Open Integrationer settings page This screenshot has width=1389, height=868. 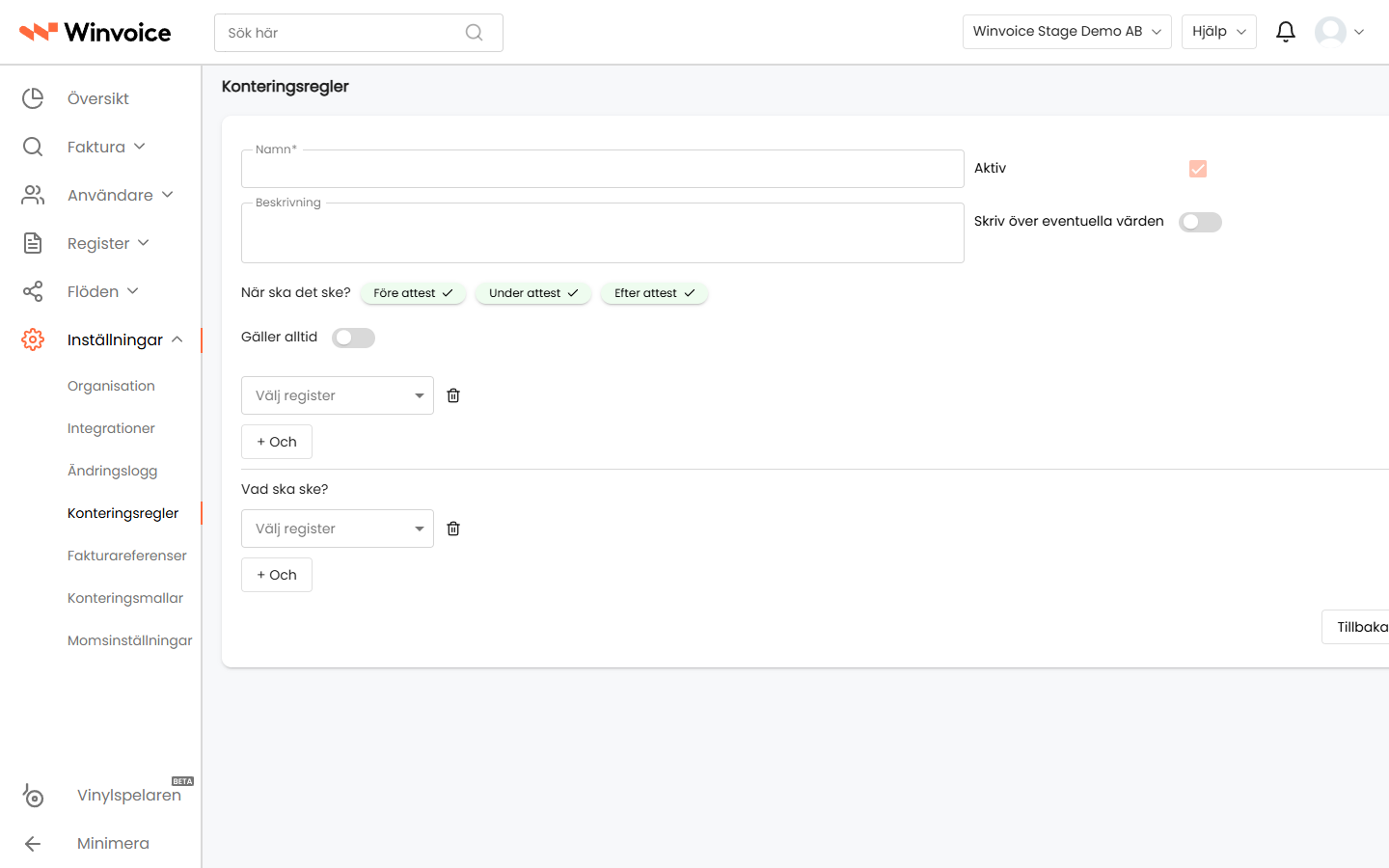point(111,428)
